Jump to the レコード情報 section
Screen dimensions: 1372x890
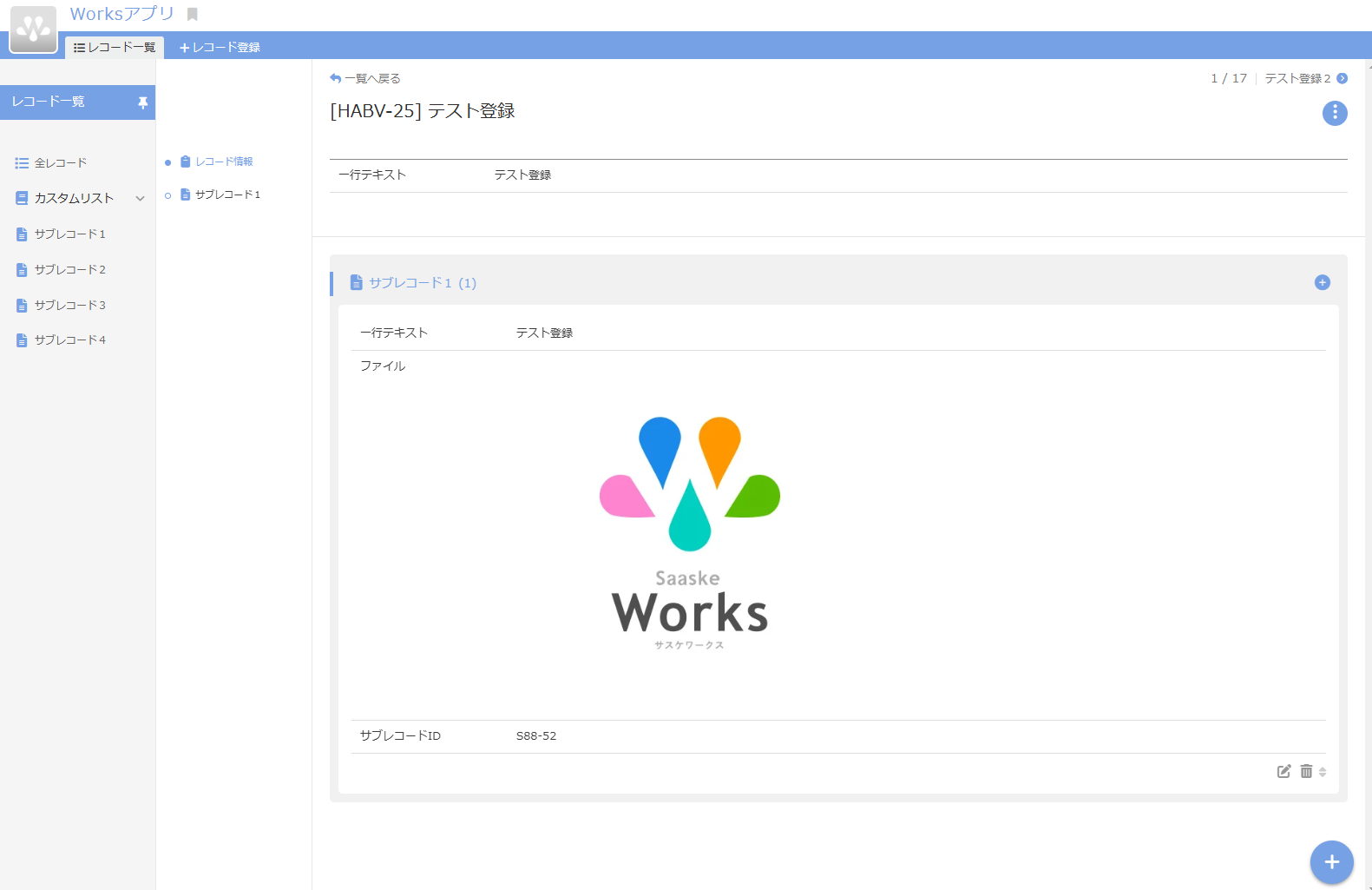(217, 162)
